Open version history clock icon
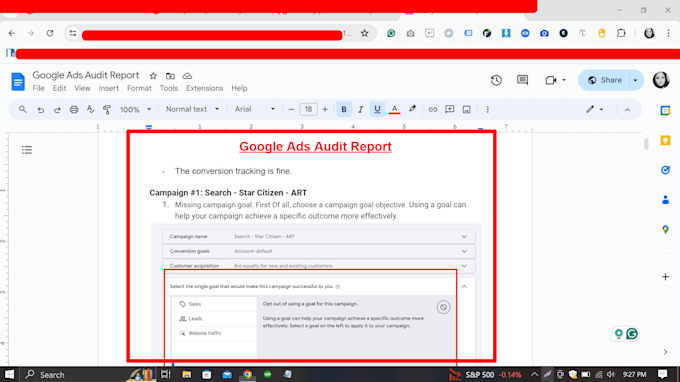680x382 pixels. (497, 80)
